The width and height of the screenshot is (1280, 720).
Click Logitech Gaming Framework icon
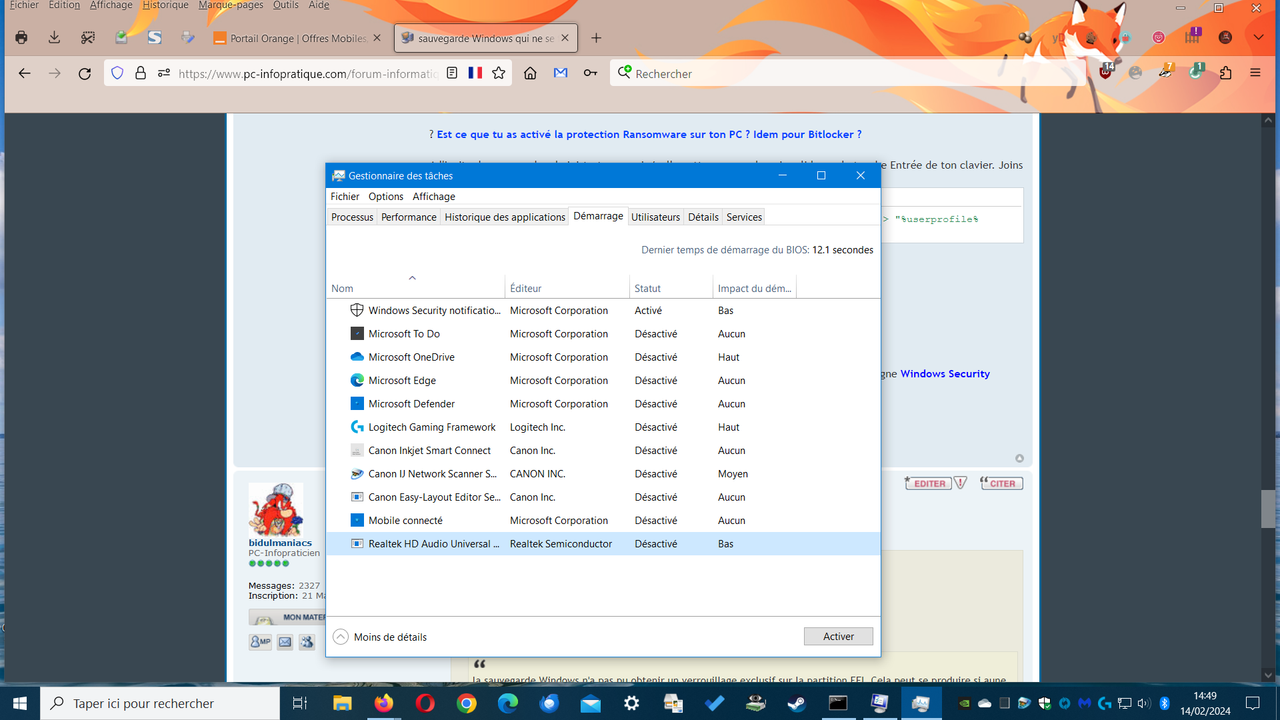(x=357, y=427)
